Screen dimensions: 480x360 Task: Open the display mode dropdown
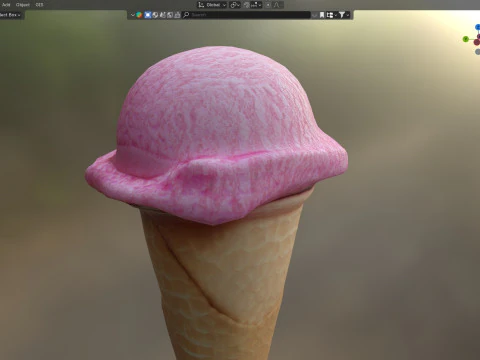tap(331, 15)
